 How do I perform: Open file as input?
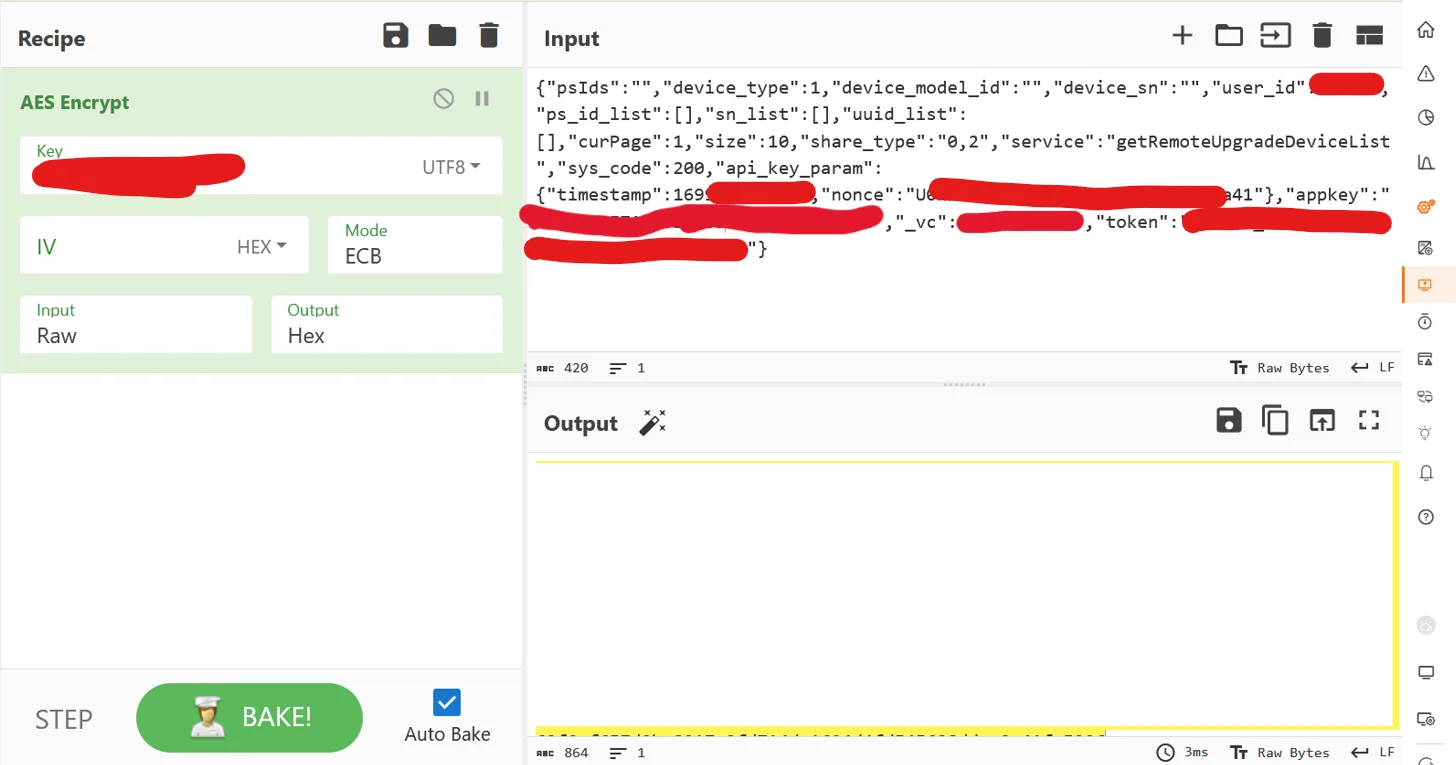click(1229, 36)
